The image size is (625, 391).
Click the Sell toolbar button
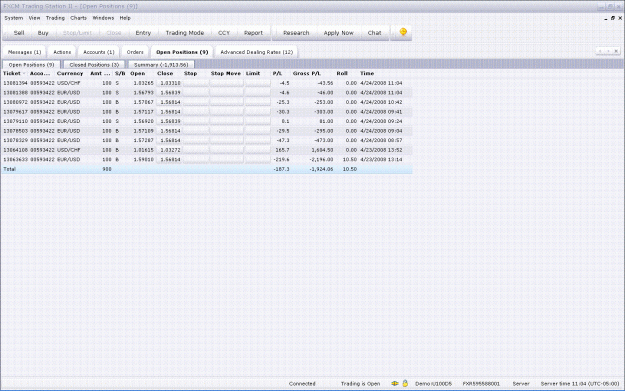tap(19, 33)
